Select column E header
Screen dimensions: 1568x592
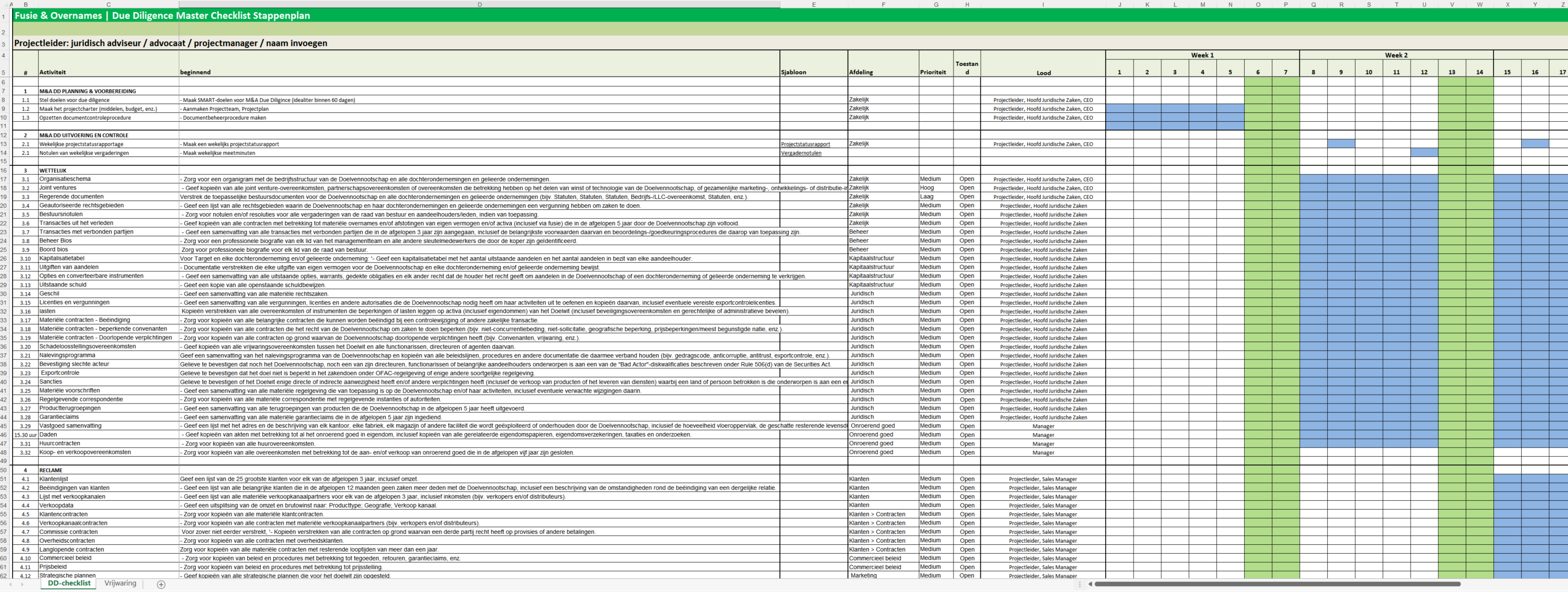tap(813, 4)
